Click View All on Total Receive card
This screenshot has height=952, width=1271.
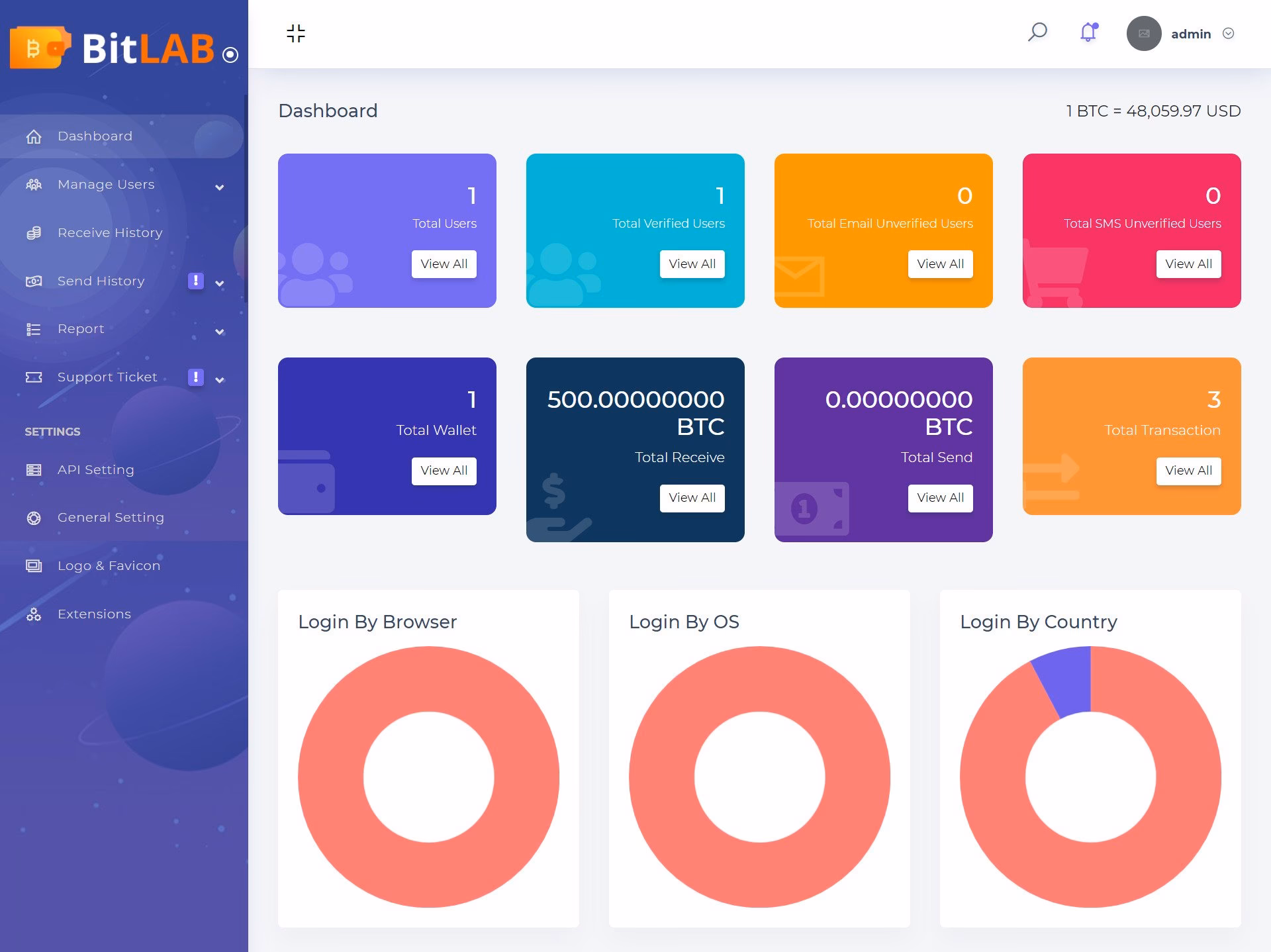coord(692,498)
